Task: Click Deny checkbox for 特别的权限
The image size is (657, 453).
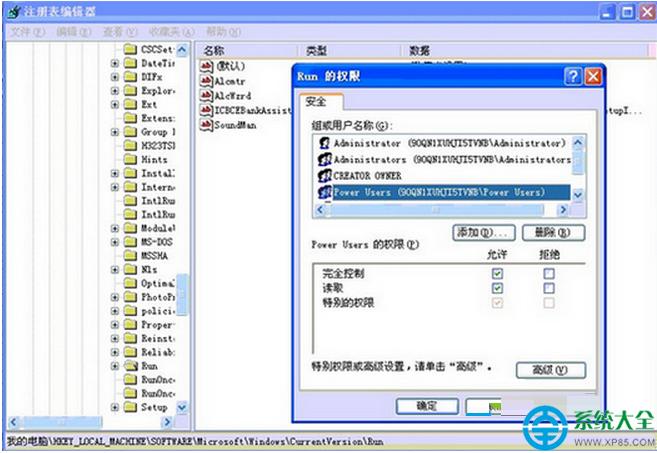Action: 549,303
